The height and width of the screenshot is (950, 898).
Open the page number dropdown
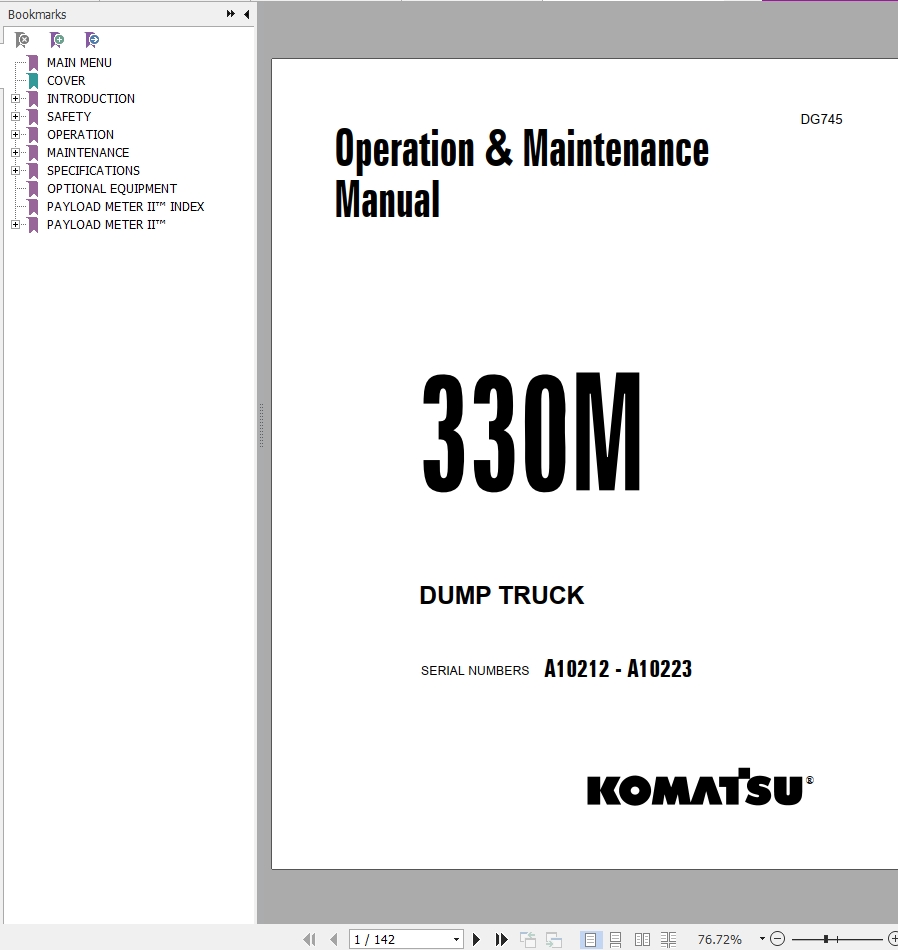click(456, 940)
